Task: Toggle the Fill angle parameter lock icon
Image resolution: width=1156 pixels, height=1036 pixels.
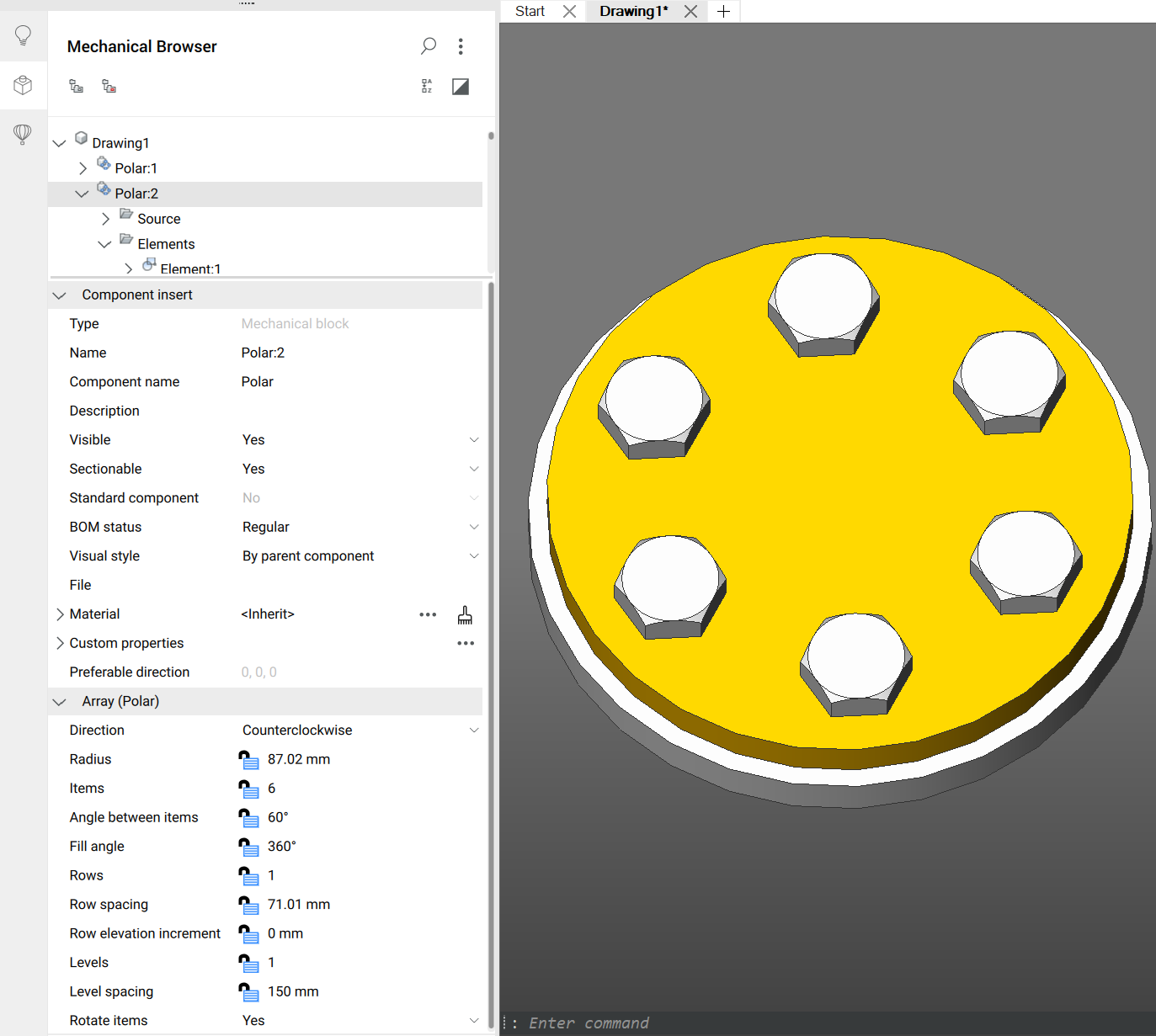Action: coord(248,847)
